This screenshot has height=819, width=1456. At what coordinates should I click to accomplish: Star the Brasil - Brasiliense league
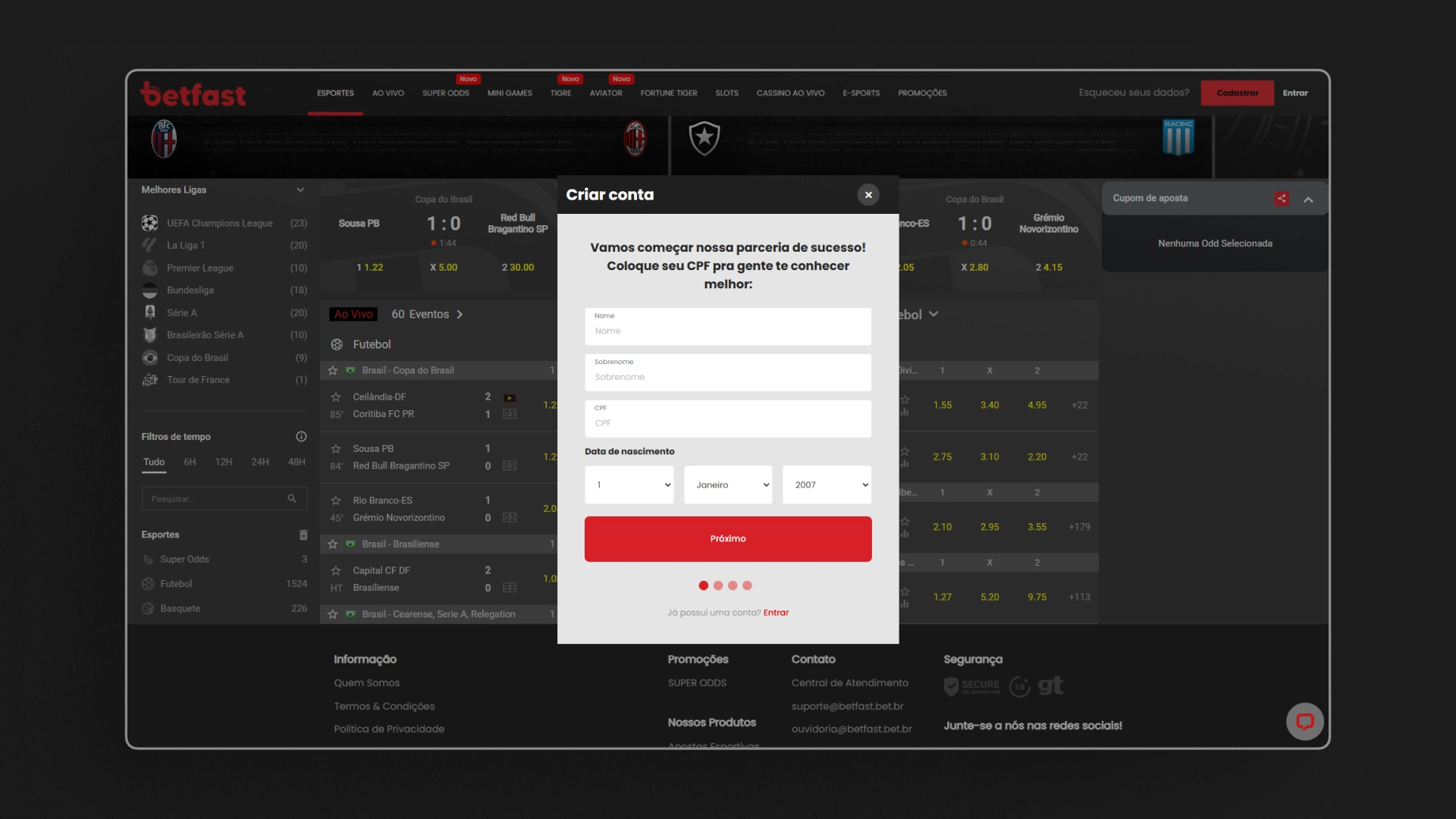[x=333, y=544]
